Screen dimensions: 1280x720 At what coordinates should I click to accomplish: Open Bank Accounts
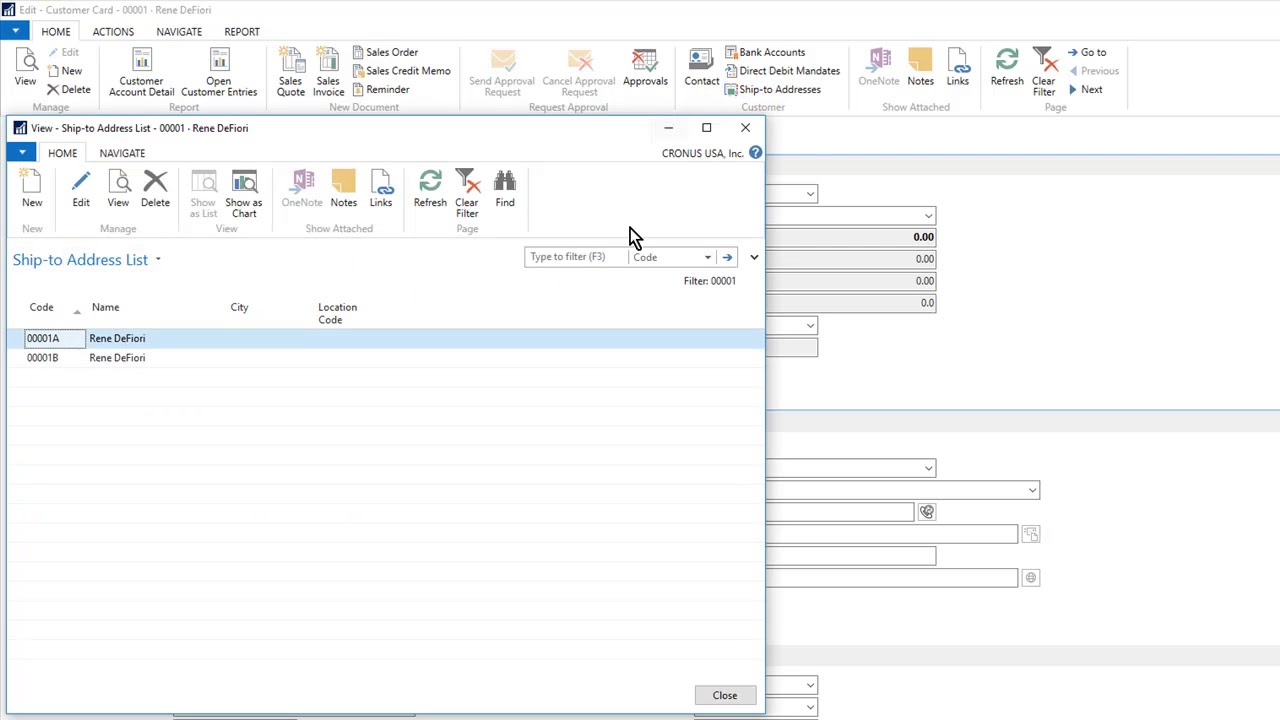click(x=764, y=52)
